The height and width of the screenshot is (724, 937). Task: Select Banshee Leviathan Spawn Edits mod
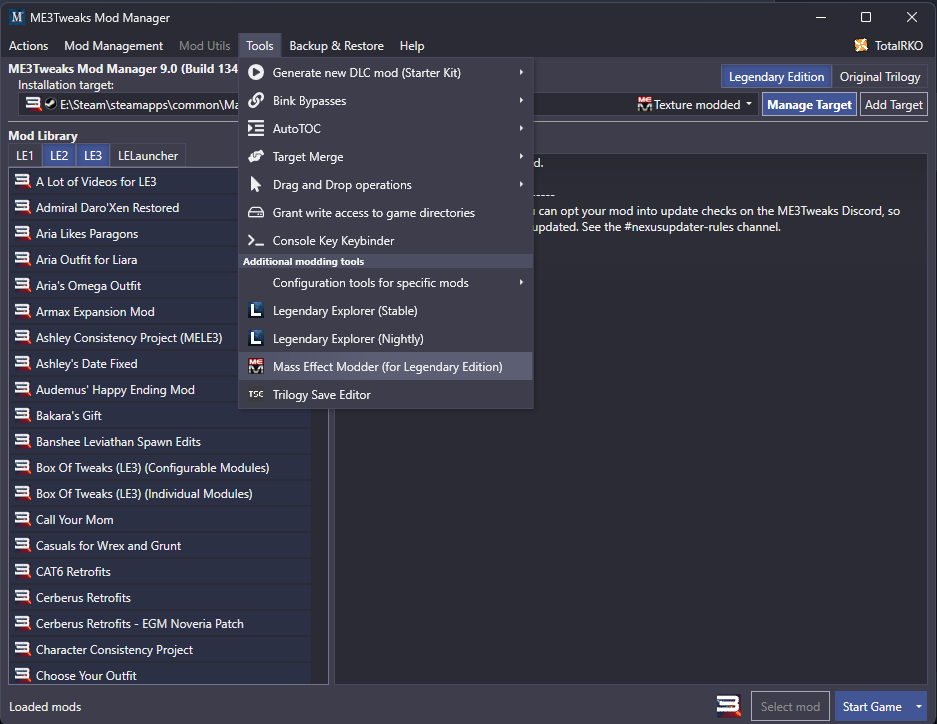click(x=161, y=441)
